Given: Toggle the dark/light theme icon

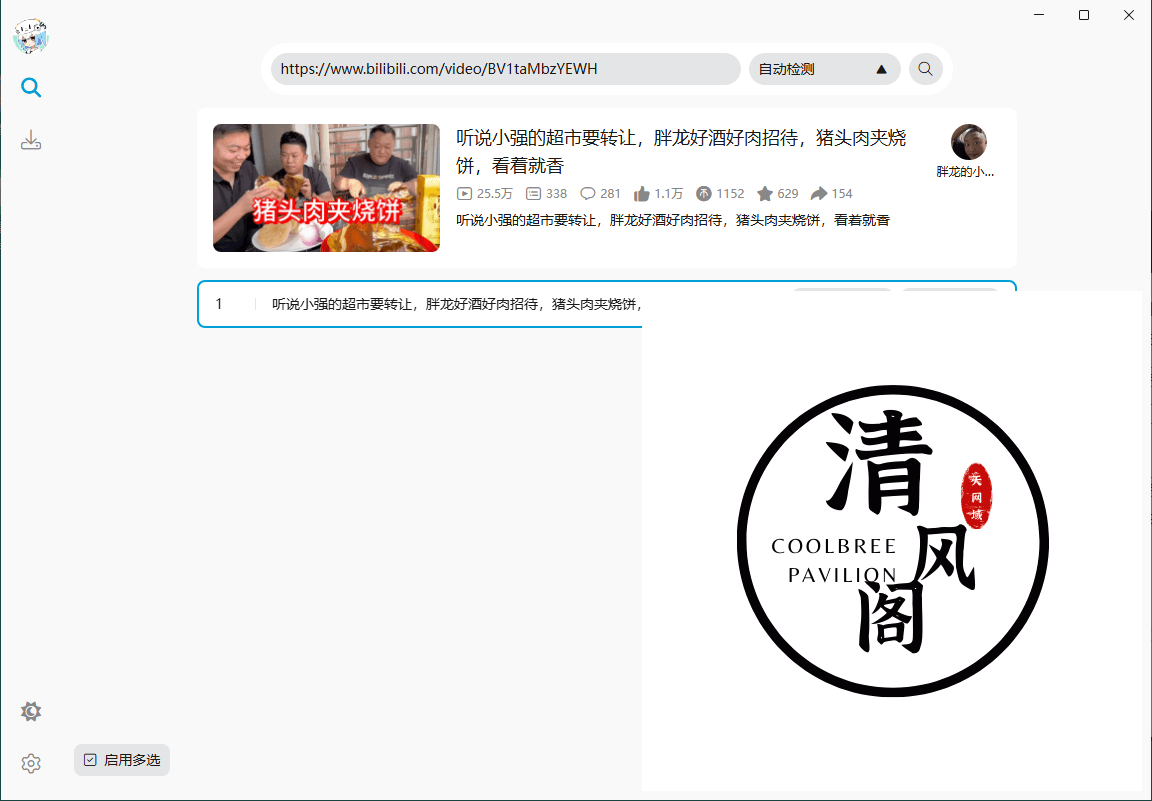Looking at the screenshot, I should point(31,711).
